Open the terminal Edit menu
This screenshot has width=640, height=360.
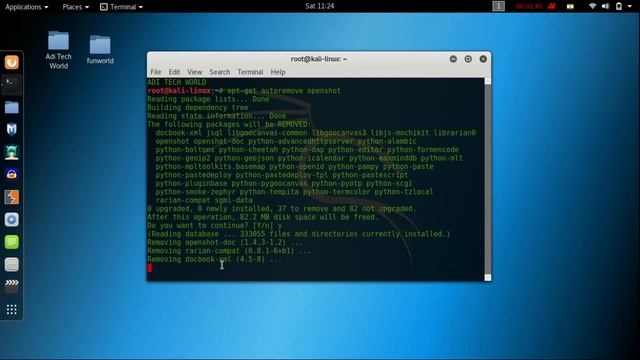tap(174, 72)
